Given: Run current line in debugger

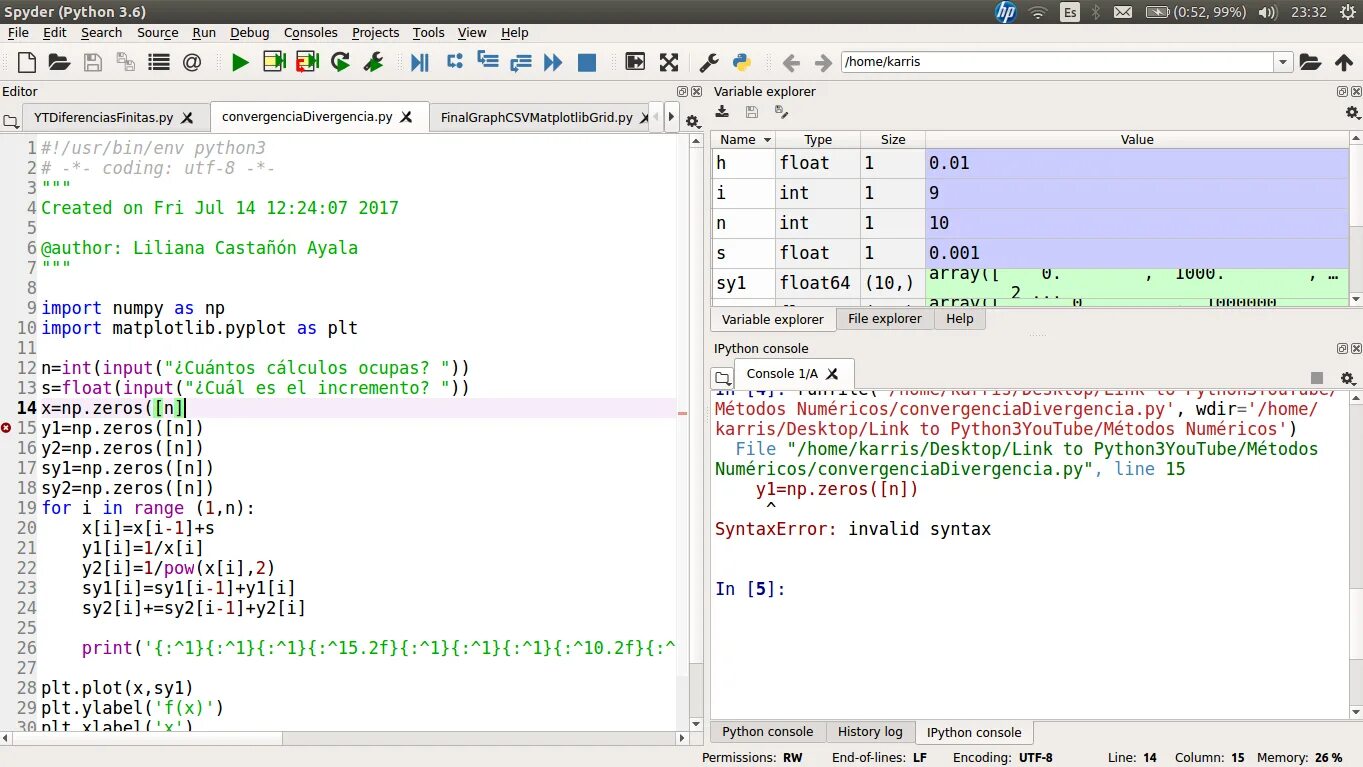Looking at the screenshot, I should tap(454, 62).
